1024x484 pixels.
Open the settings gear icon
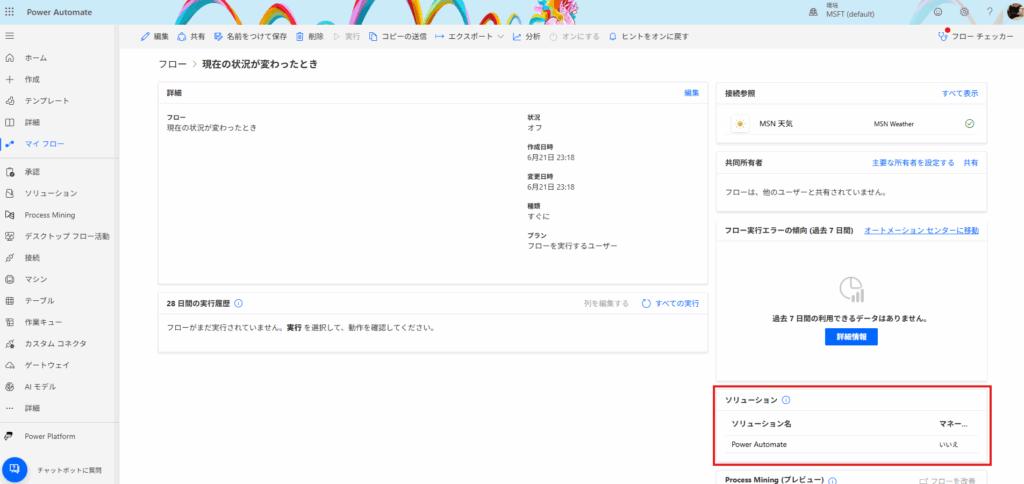[964, 12]
